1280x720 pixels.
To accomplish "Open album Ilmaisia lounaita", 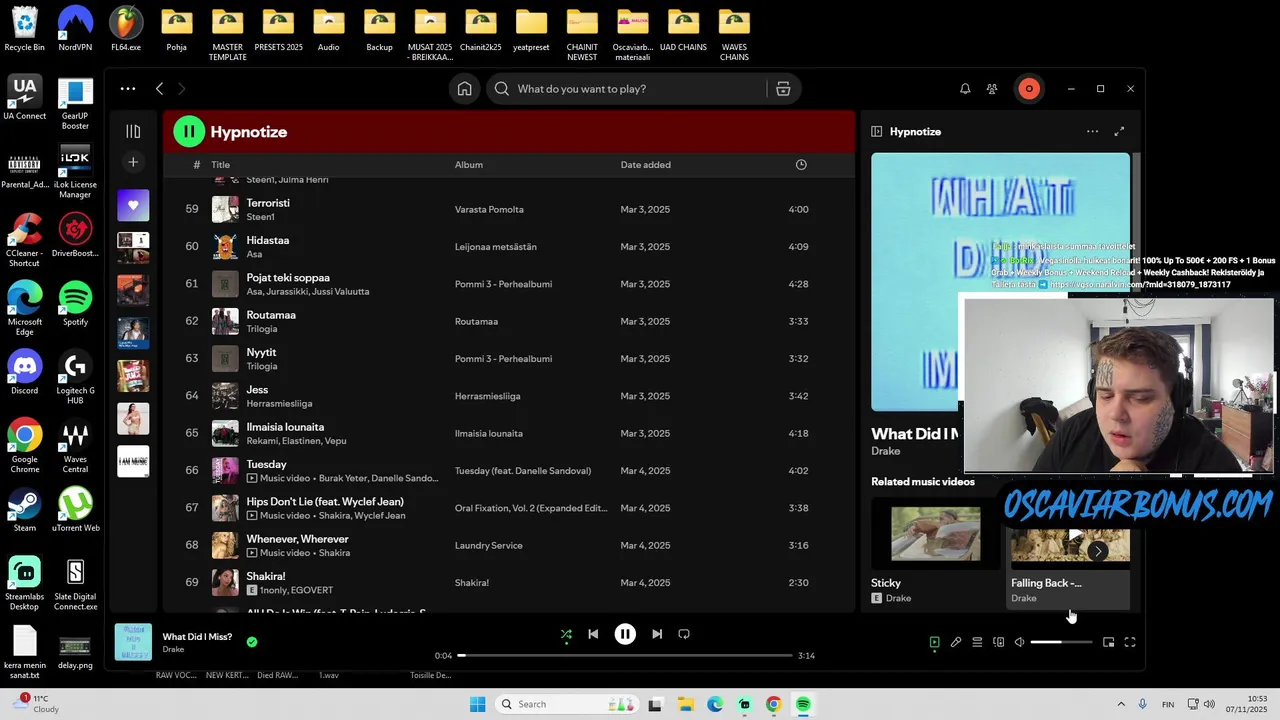I will tap(489, 434).
